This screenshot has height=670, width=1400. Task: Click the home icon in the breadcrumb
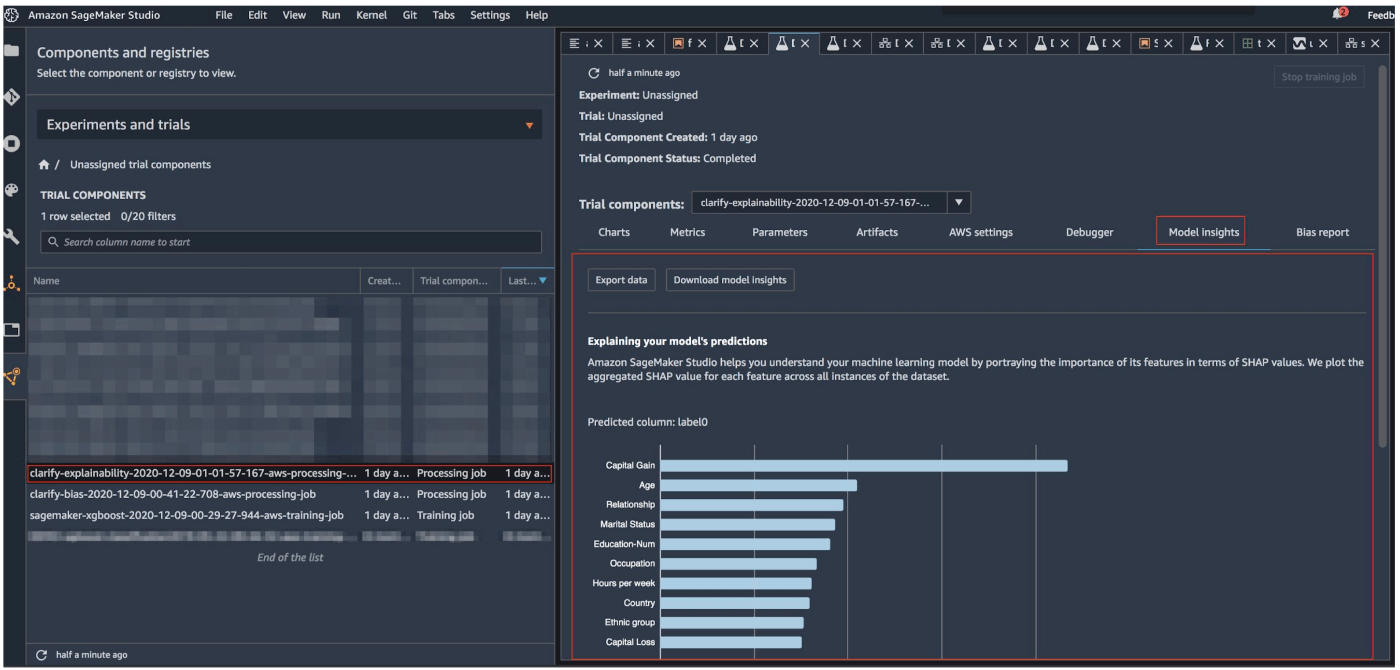click(x=45, y=165)
